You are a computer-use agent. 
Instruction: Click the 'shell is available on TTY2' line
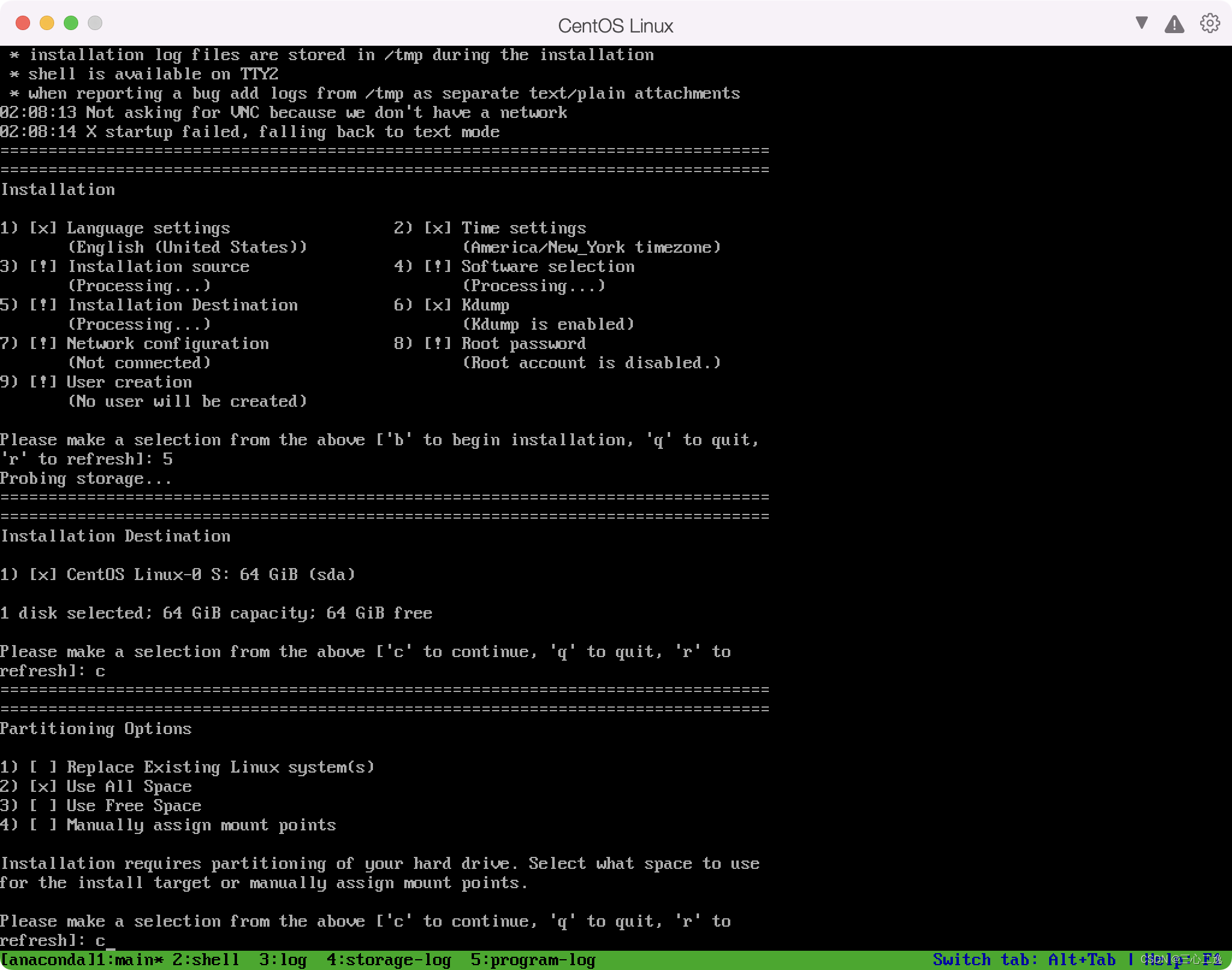144,74
